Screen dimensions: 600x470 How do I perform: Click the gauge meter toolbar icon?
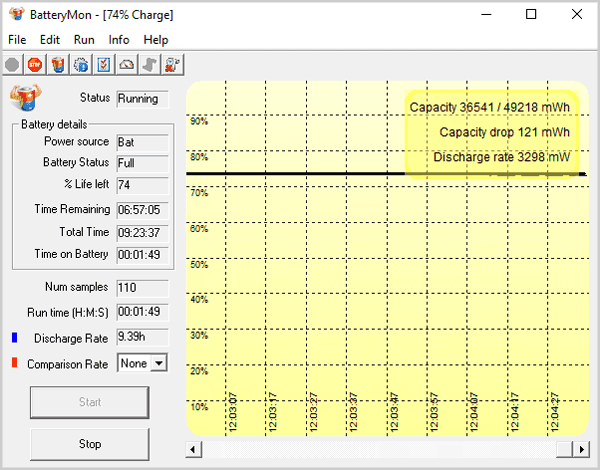[127, 65]
